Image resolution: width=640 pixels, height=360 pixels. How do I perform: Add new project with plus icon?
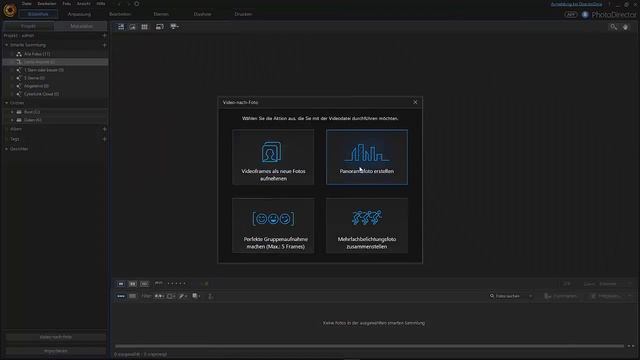[x=104, y=36]
